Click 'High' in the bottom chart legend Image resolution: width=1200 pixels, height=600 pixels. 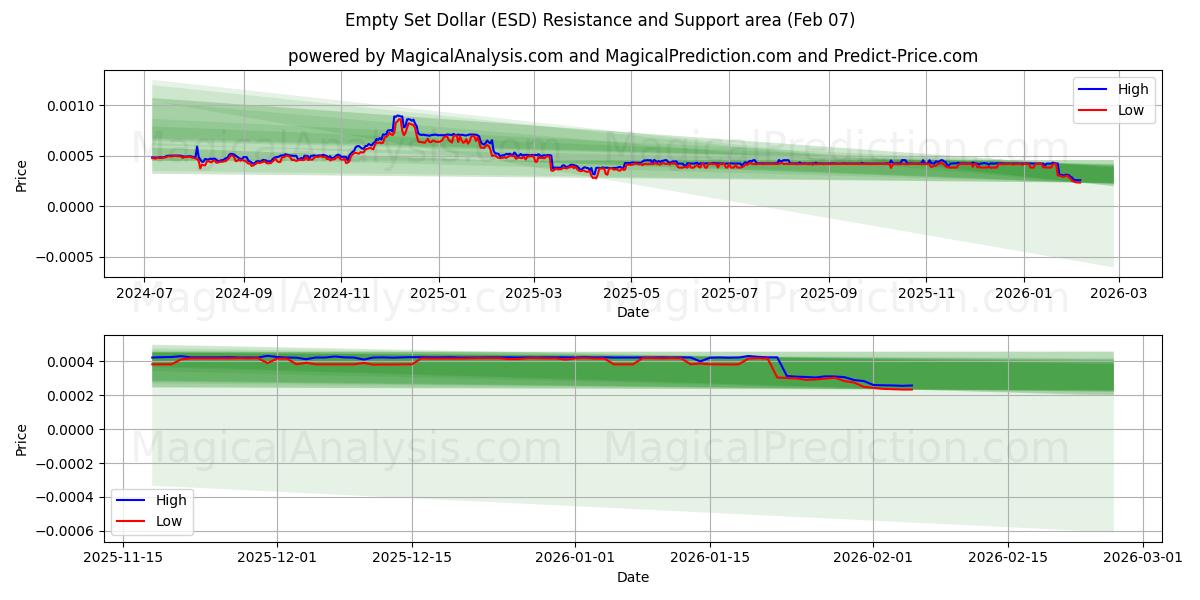pyautogui.click(x=171, y=500)
